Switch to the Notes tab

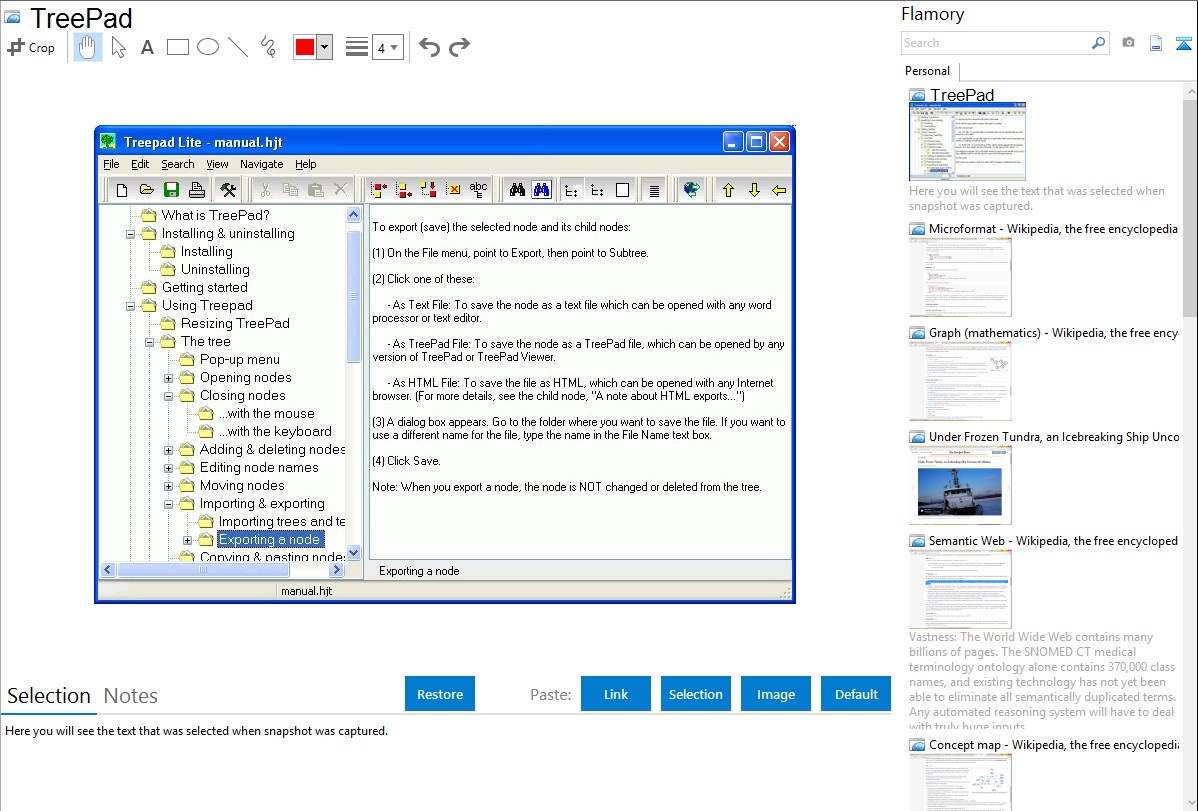coord(131,696)
